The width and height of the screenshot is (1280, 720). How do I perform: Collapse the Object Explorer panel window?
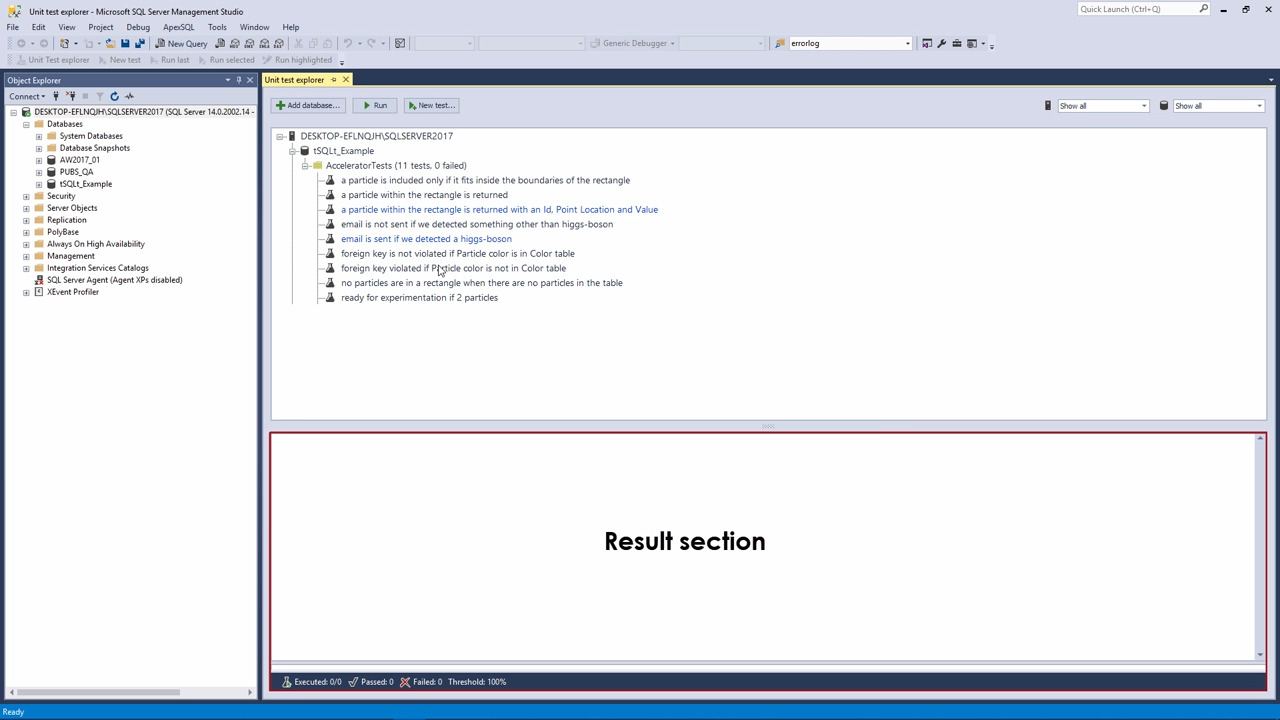click(x=249, y=80)
